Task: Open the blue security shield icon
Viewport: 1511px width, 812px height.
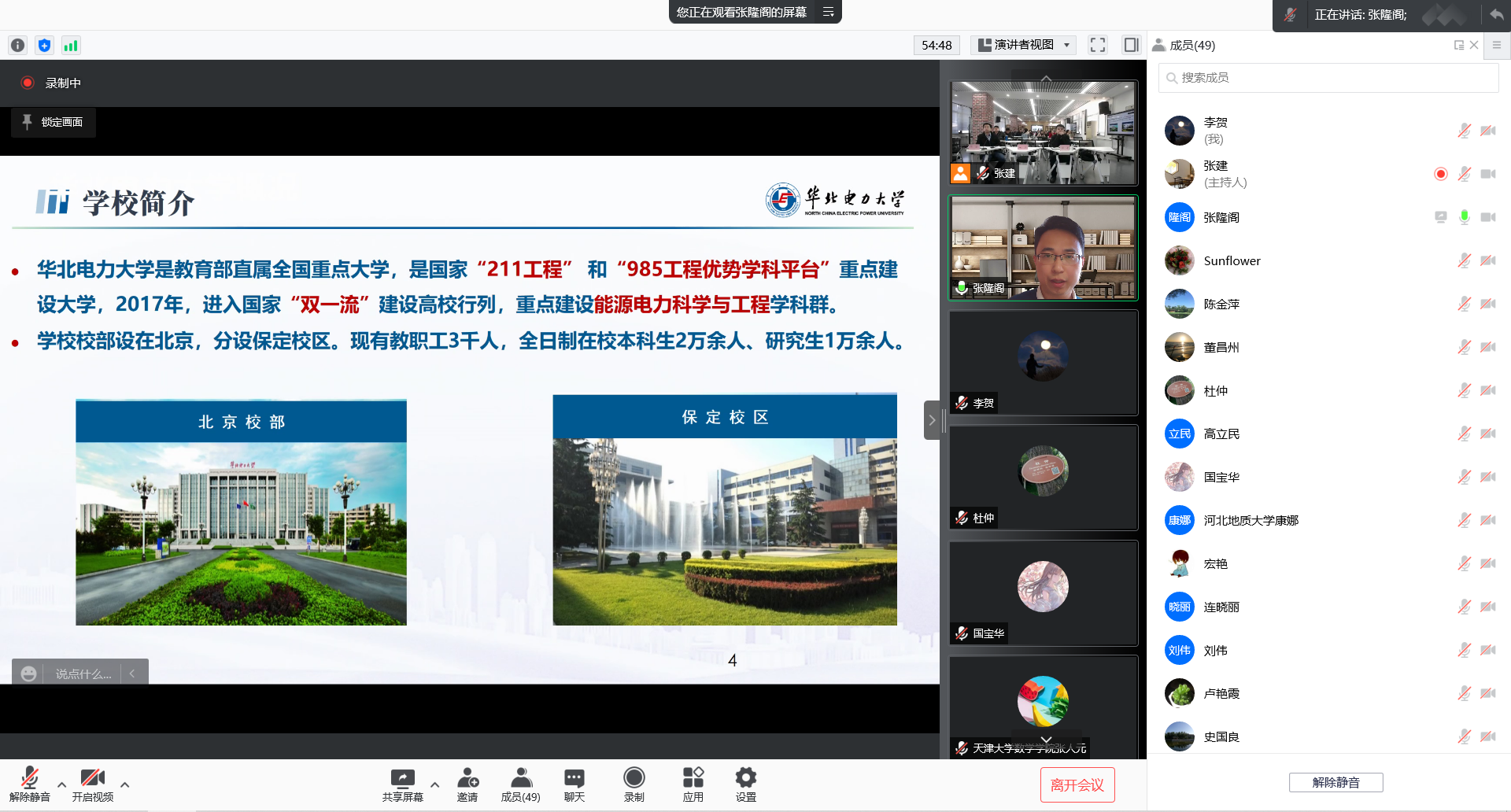Action: 44,46
